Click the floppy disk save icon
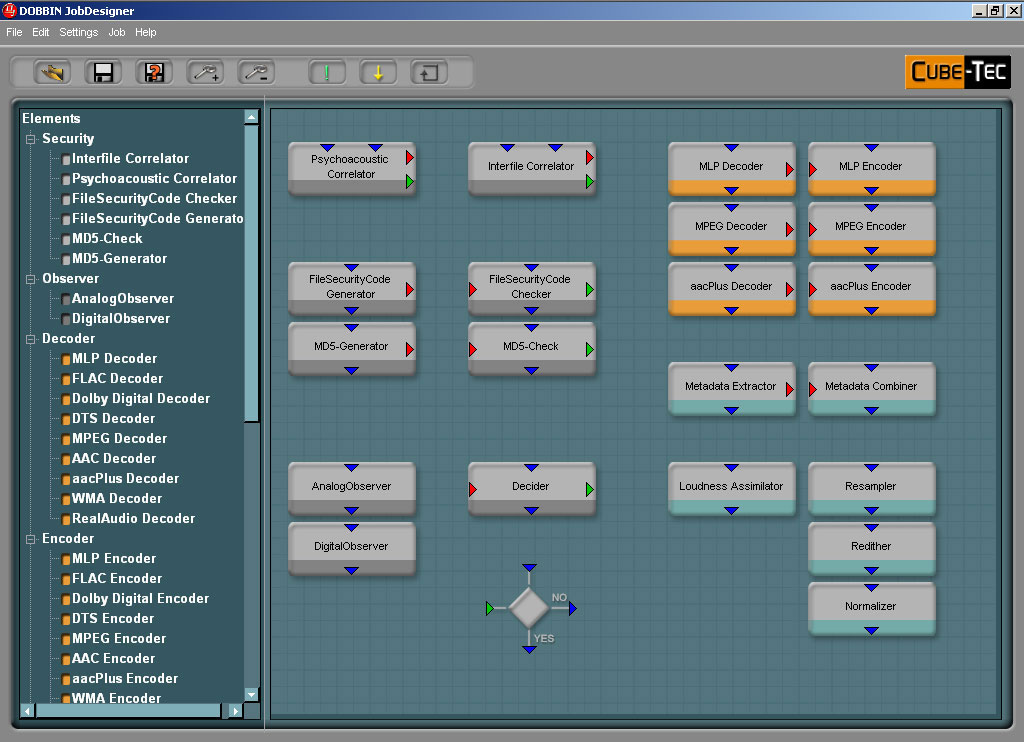Image resolution: width=1024 pixels, height=742 pixels. pyautogui.click(x=102, y=72)
